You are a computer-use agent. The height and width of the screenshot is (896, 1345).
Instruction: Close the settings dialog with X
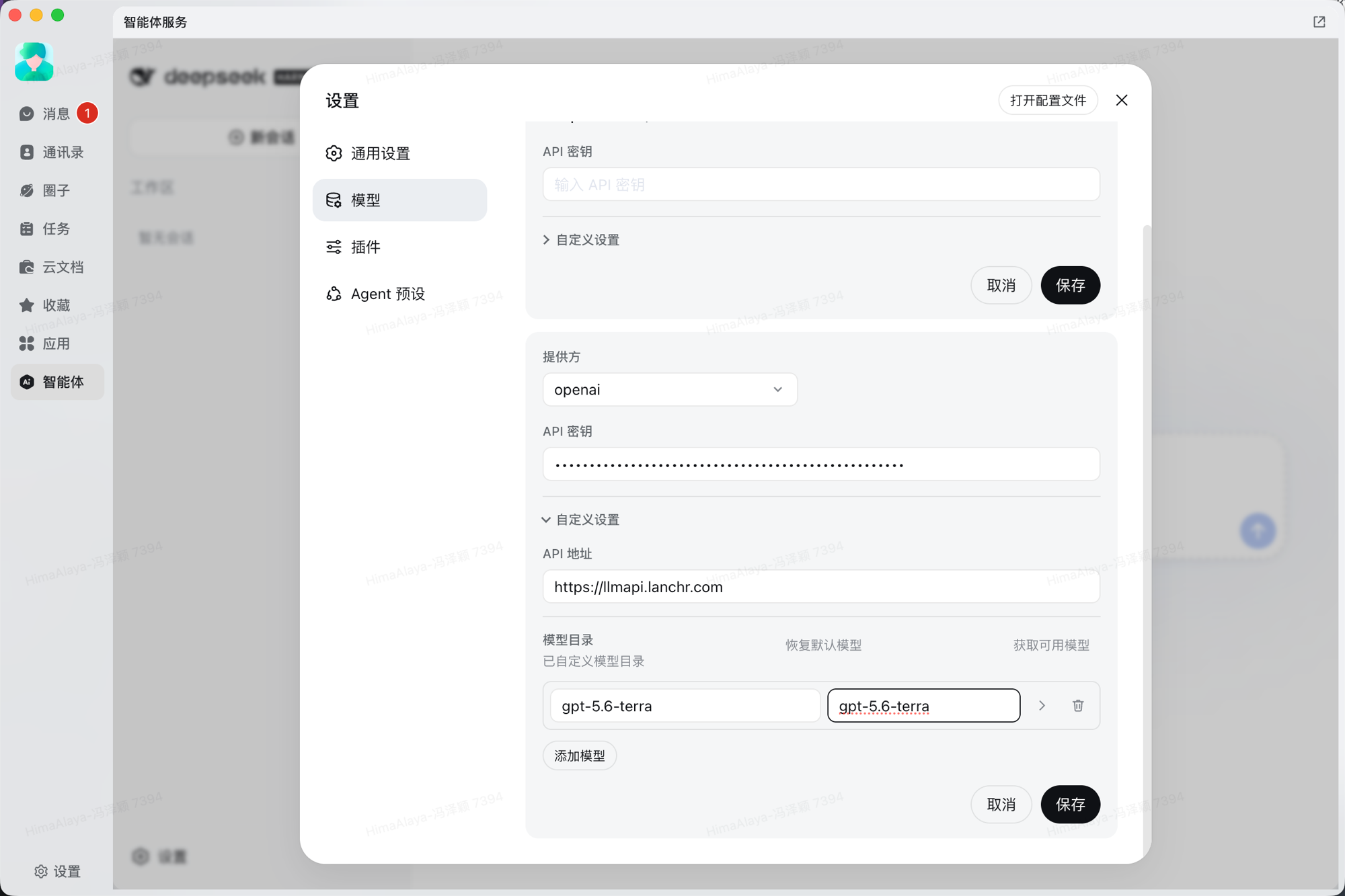[x=1122, y=100]
